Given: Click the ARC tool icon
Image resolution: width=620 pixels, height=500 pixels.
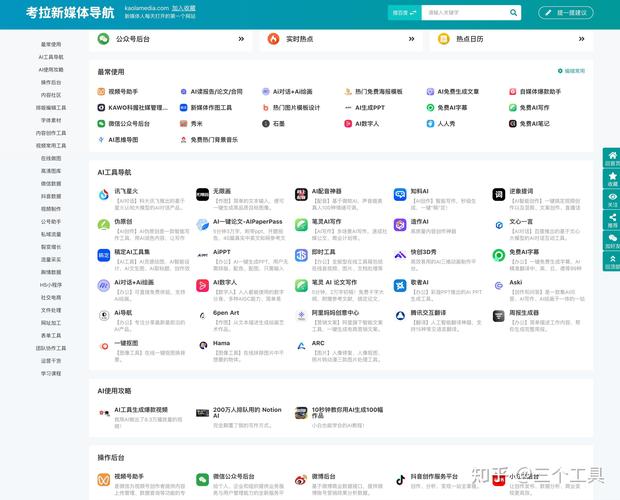Looking at the screenshot, I should (301, 346).
